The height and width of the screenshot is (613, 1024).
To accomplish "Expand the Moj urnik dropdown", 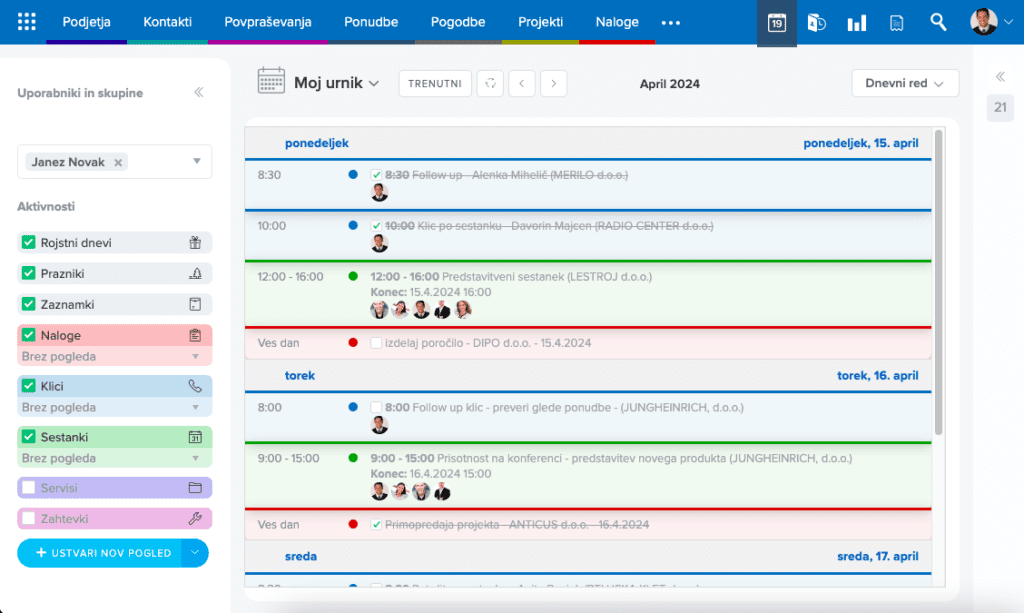I will tap(336, 84).
